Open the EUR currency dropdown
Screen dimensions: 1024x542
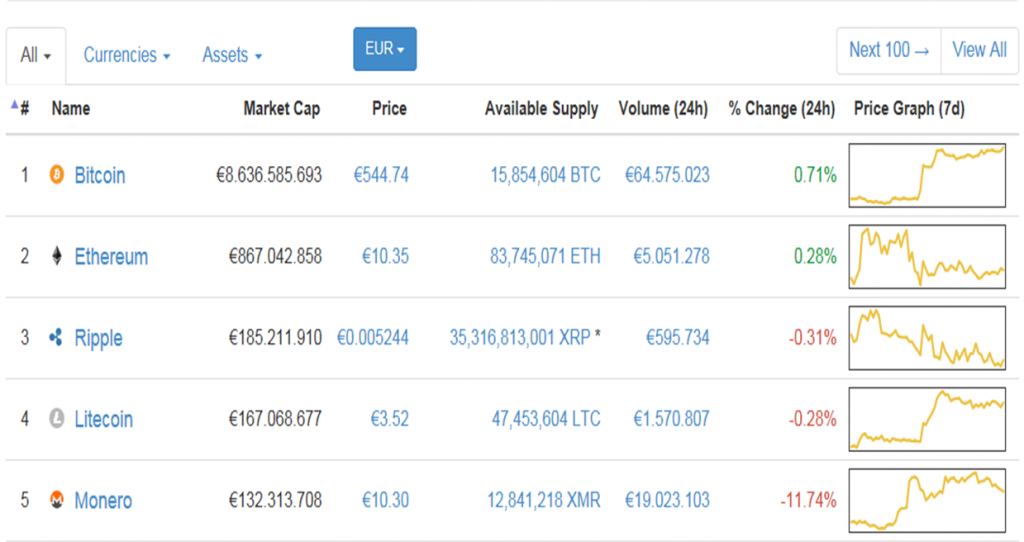tap(385, 49)
